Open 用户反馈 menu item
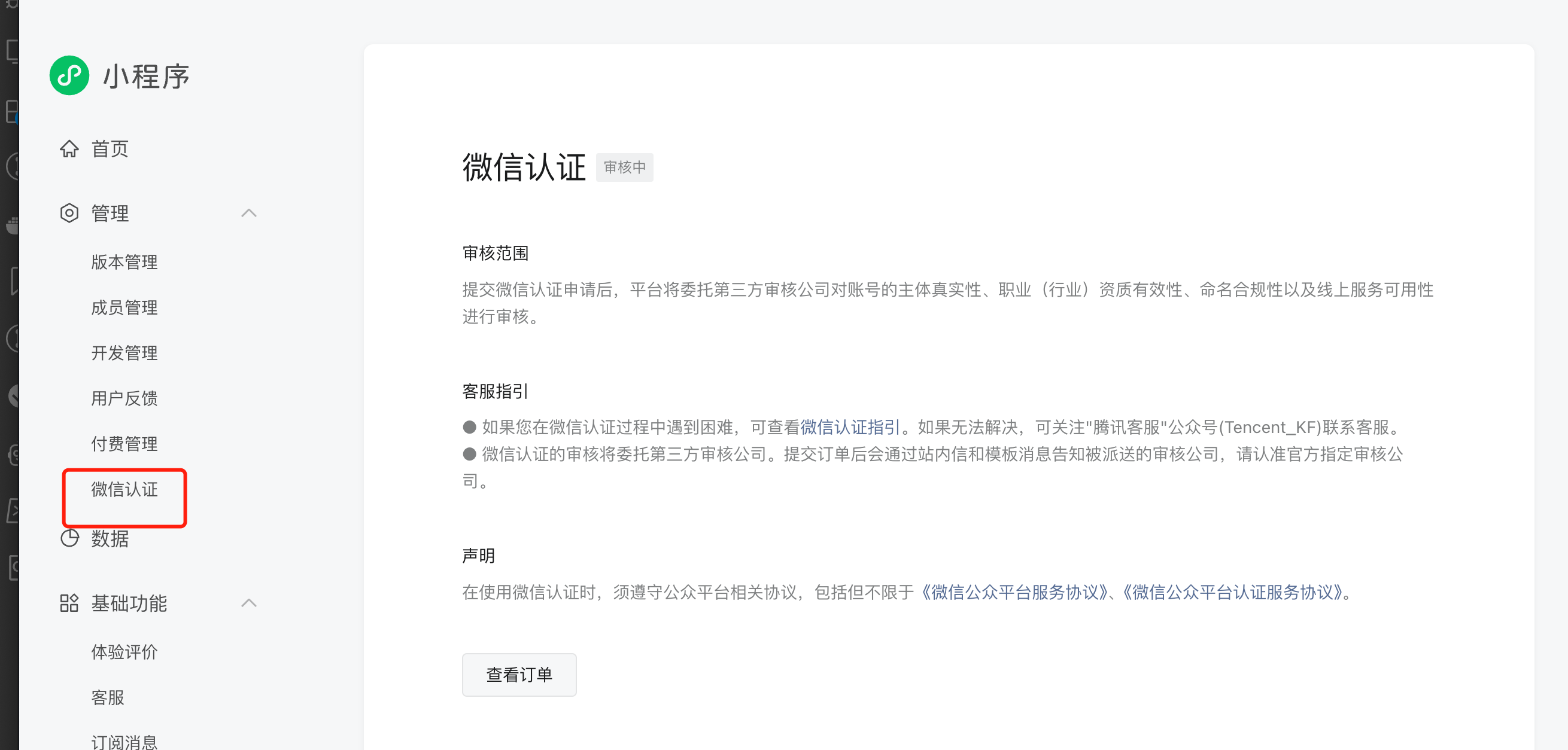Image resolution: width=1568 pixels, height=750 pixels. [124, 398]
